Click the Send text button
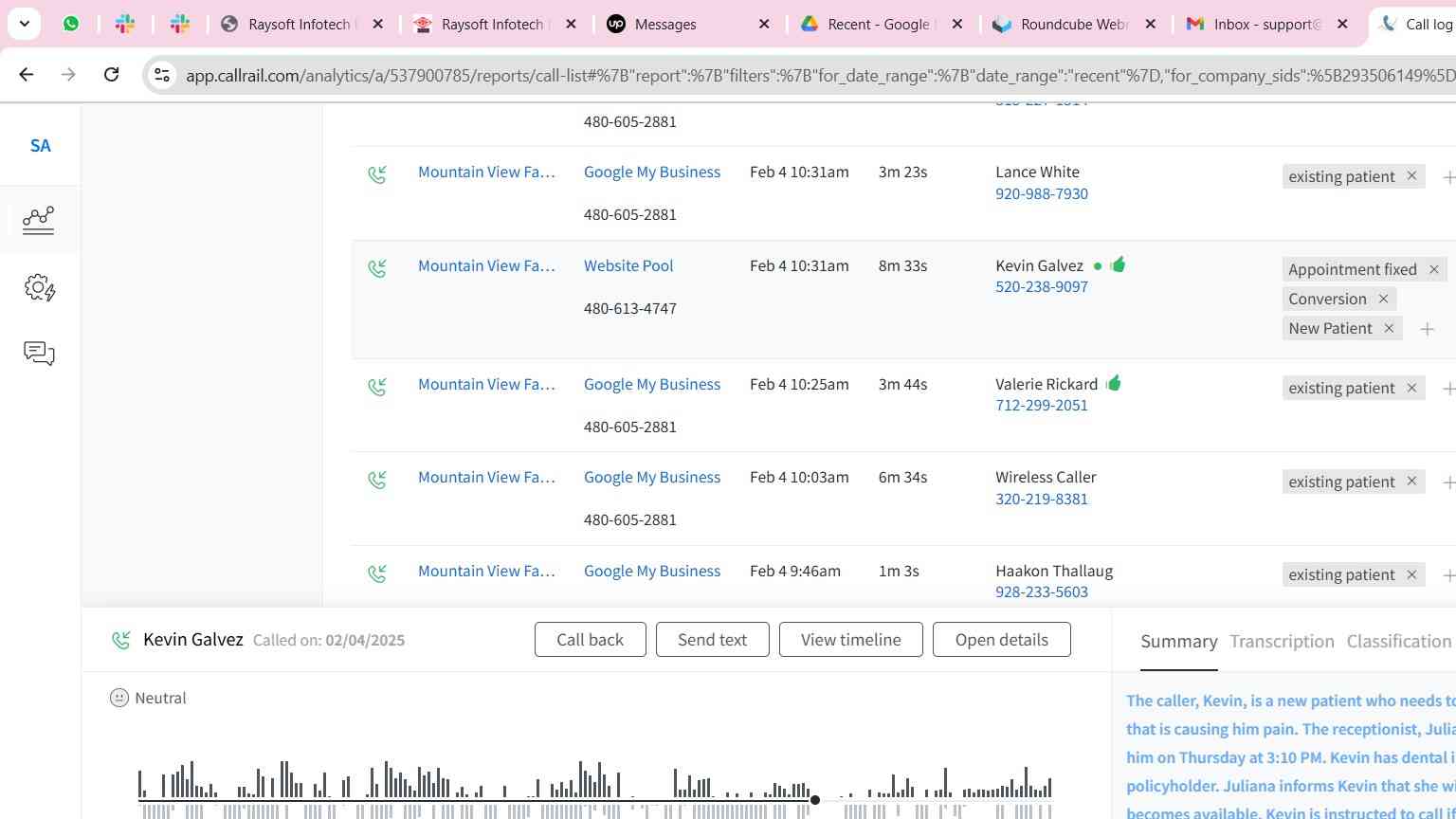Screen dimensions: 1456x819 click(x=712, y=640)
